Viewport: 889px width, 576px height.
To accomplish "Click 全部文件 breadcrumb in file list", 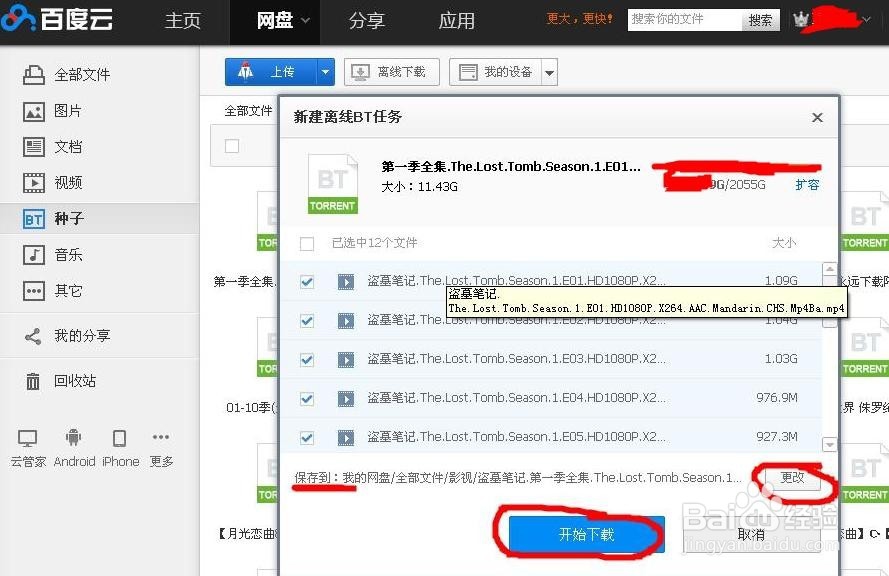I will (248, 111).
